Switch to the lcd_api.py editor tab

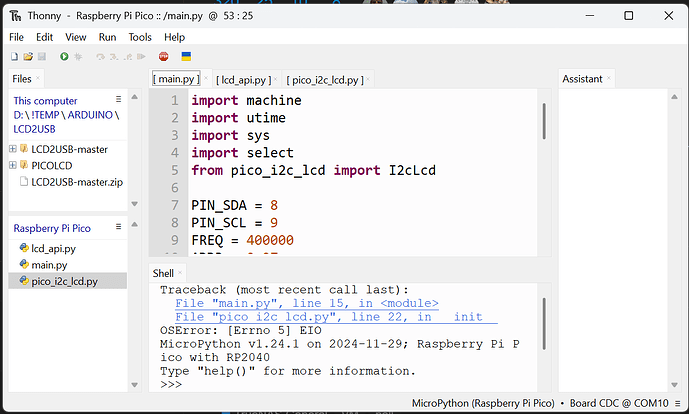point(243,80)
